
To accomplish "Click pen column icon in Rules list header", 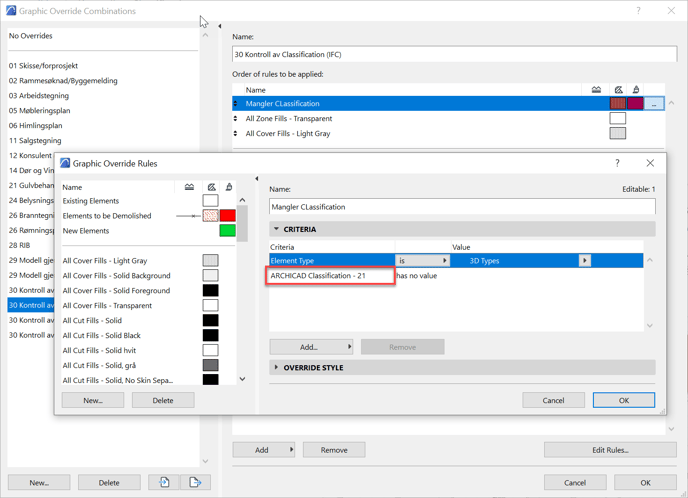I will coord(229,187).
